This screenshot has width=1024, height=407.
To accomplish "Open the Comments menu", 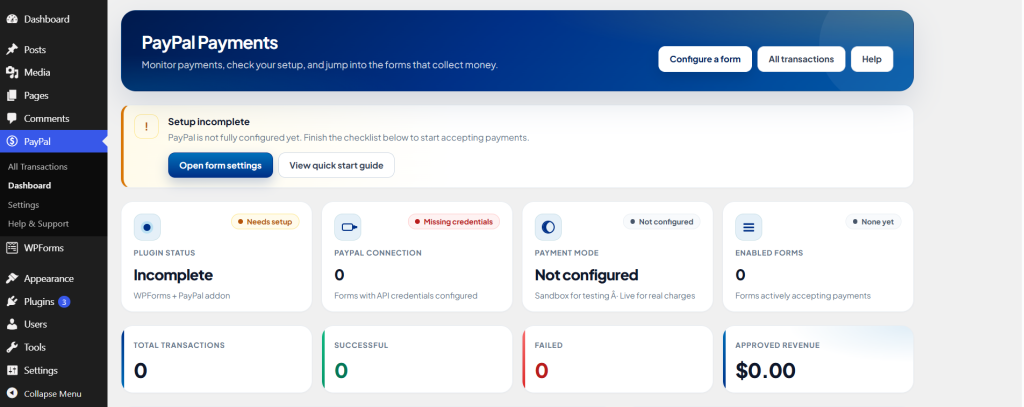I will tap(54, 118).
